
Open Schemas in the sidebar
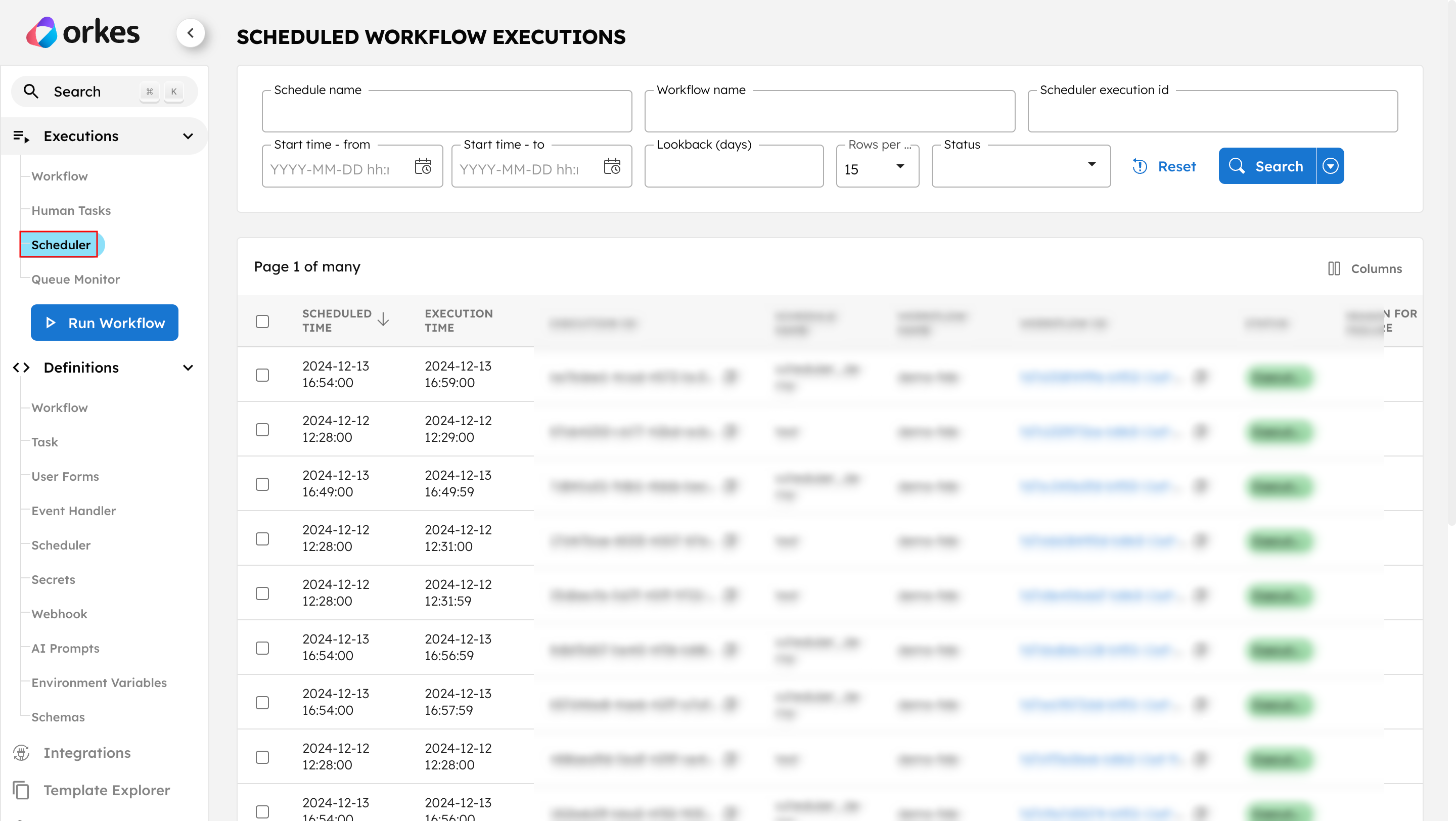tap(58, 717)
